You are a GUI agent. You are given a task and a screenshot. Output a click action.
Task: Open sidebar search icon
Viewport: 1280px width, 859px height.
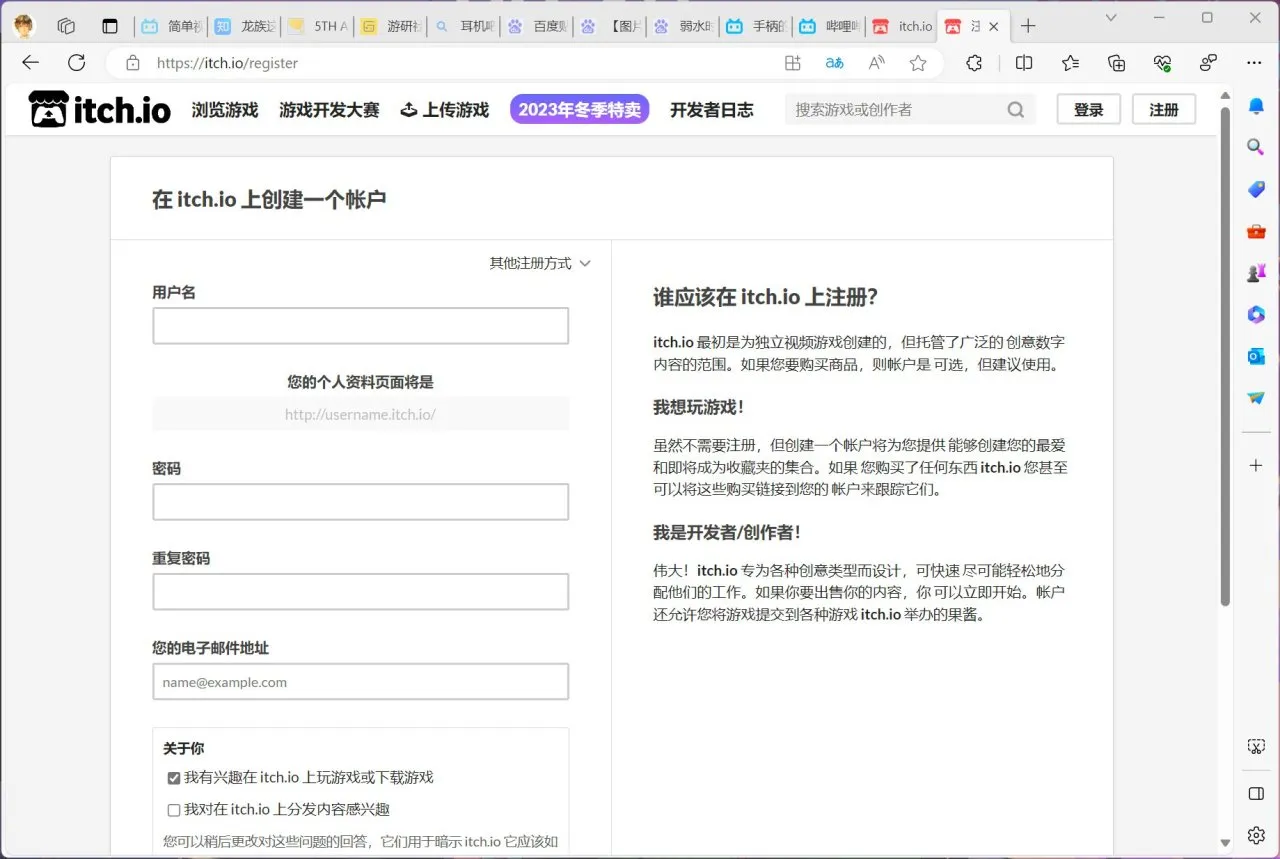[1256, 147]
